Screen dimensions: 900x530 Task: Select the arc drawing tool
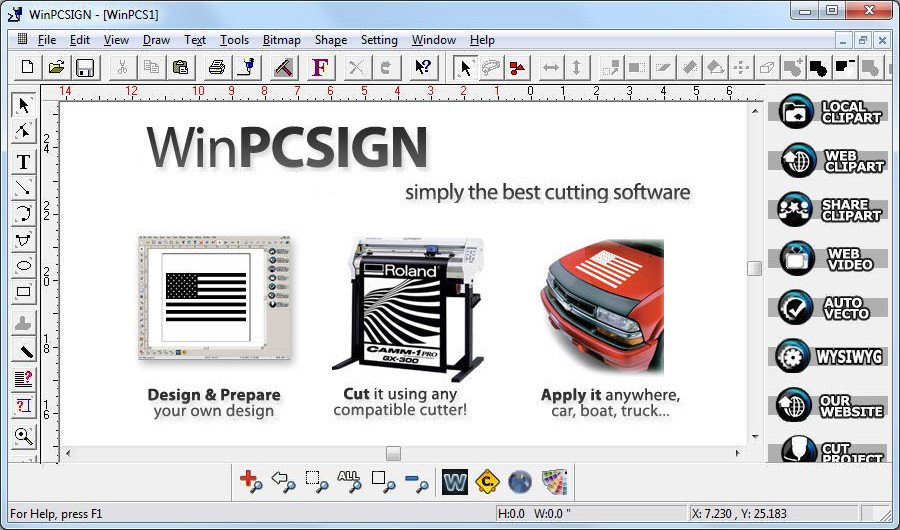[24, 214]
